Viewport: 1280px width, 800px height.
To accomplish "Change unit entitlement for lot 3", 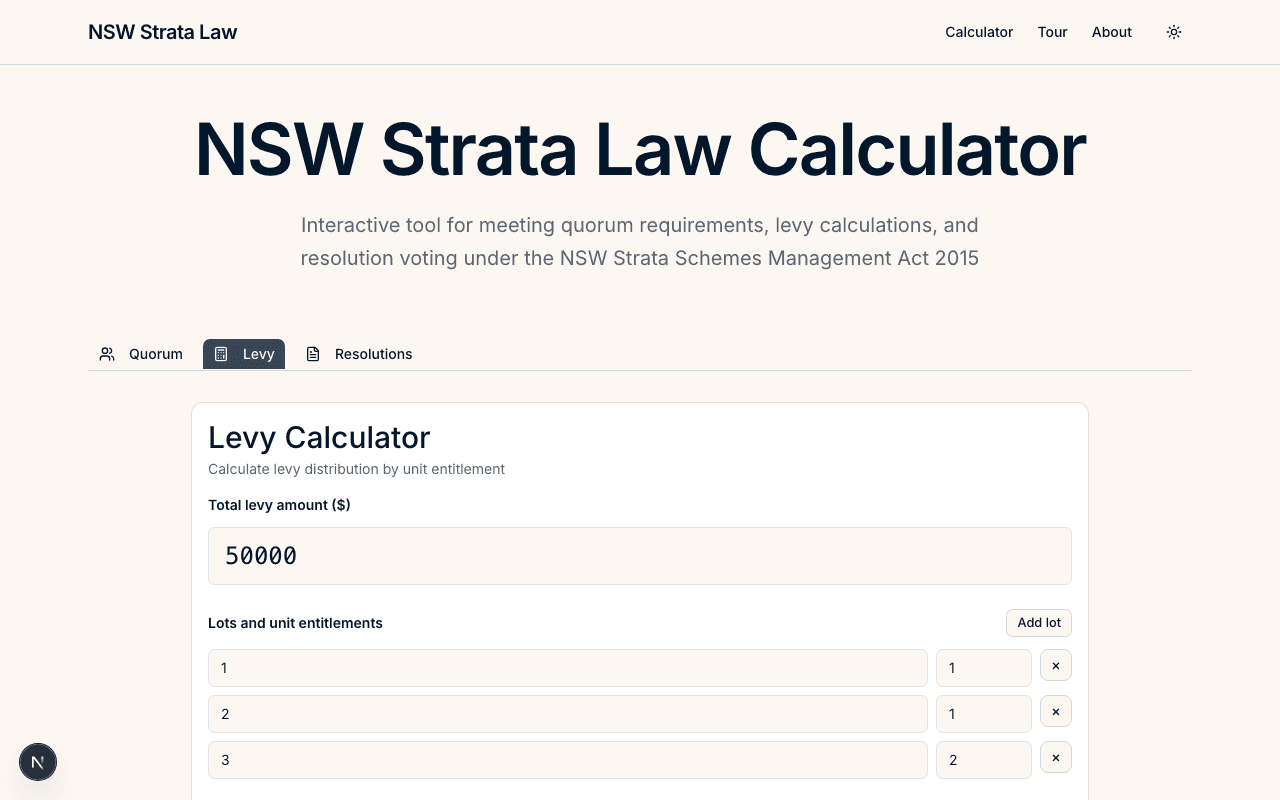I will [x=984, y=760].
